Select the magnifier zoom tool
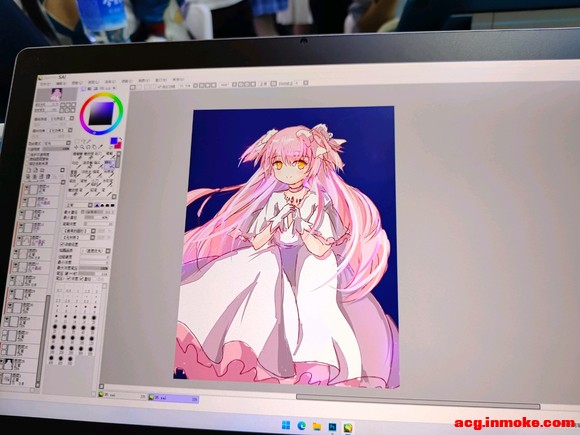This screenshot has height=435, width=580. (x=82, y=147)
